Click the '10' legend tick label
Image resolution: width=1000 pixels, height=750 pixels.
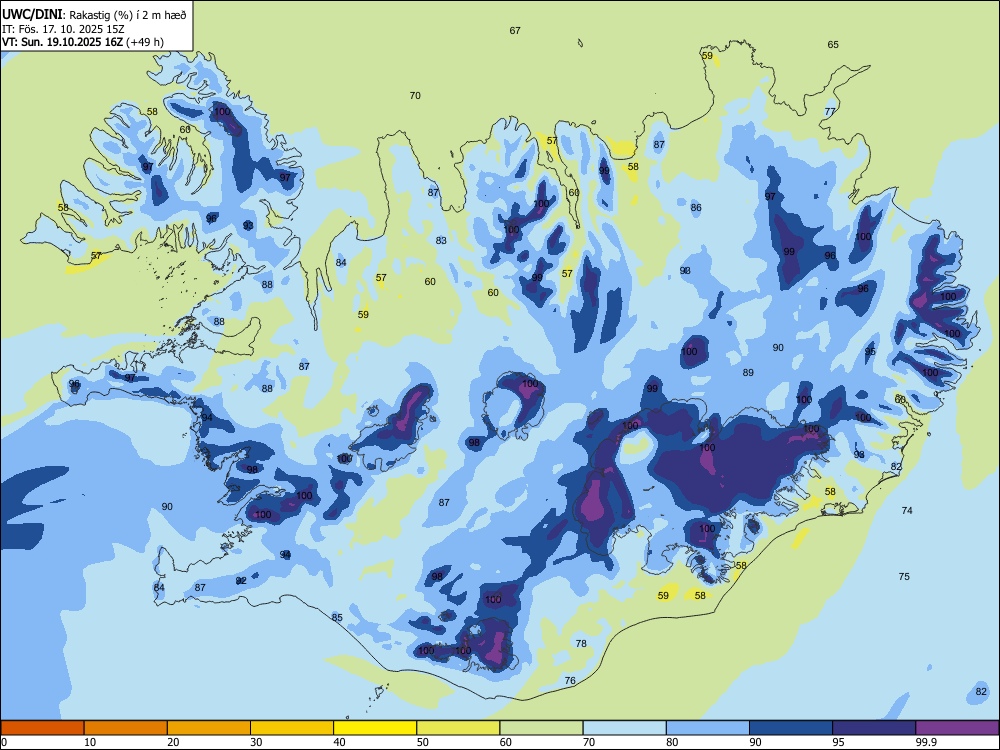(90, 742)
